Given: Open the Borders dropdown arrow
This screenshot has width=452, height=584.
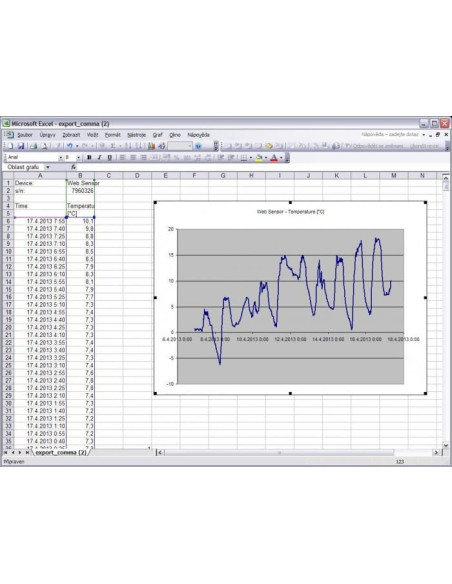Looking at the screenshot, I should click(251, 158).
